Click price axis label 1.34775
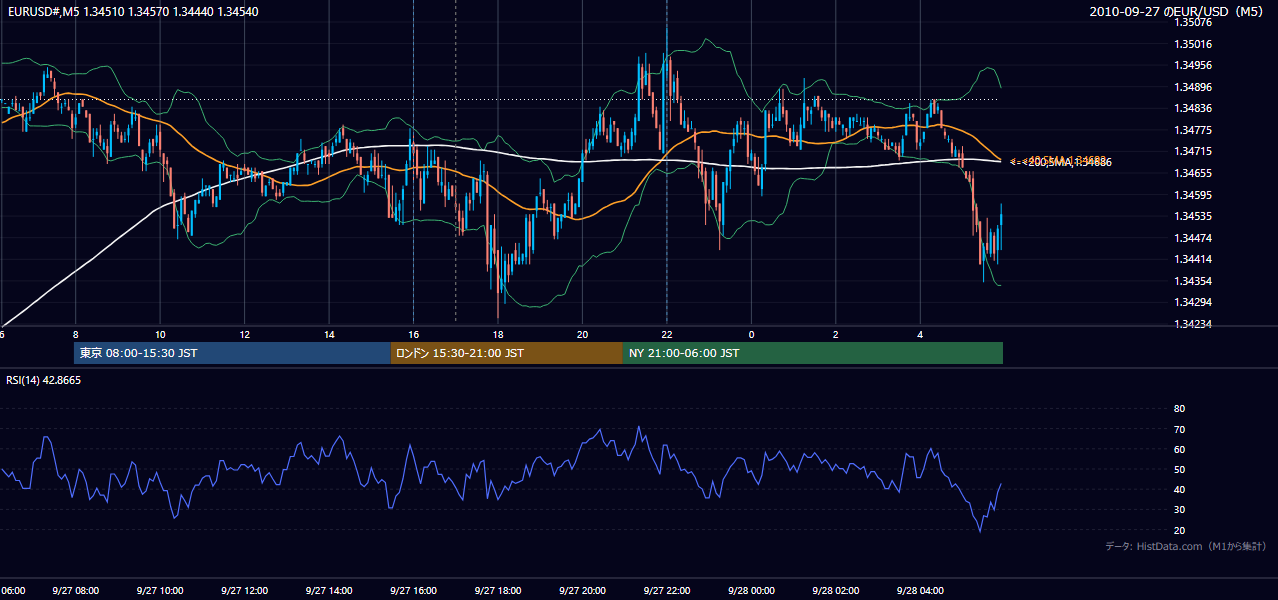The width and height of the screenshot is (1278, 600). (1193, 130)
